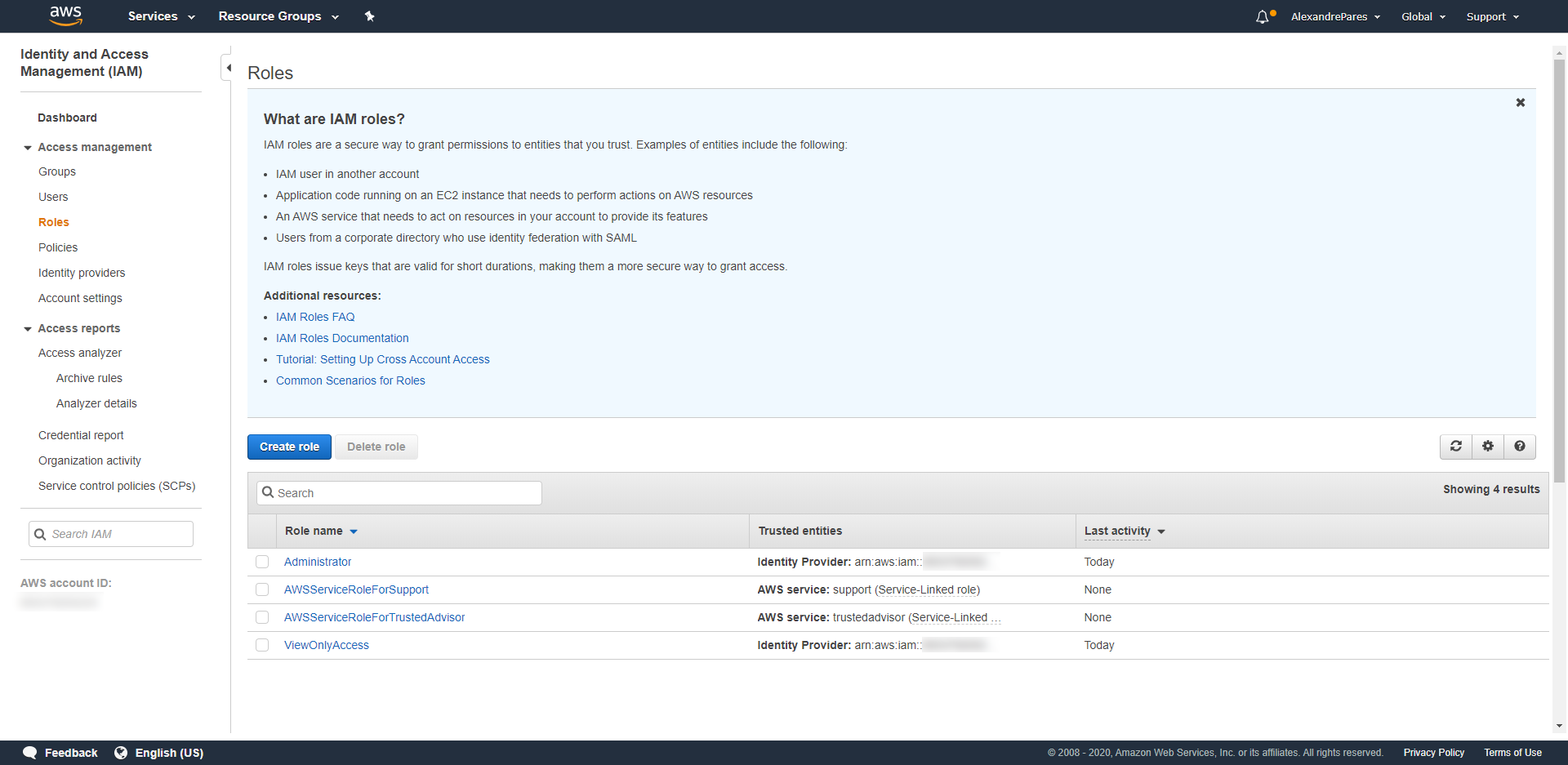Viewport: 1568px width, 765px height.
Task: Open the notifications bell icon
Action: 1263,16
